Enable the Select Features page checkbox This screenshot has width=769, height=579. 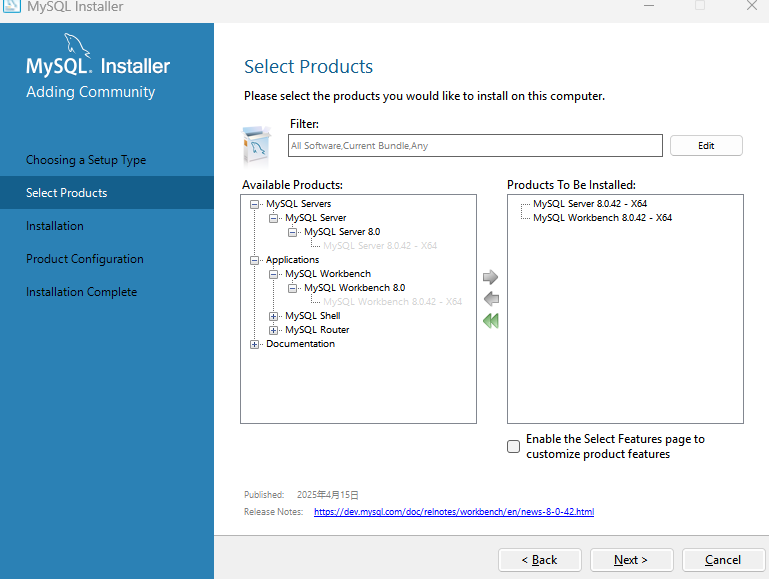(x=513, y=446)
